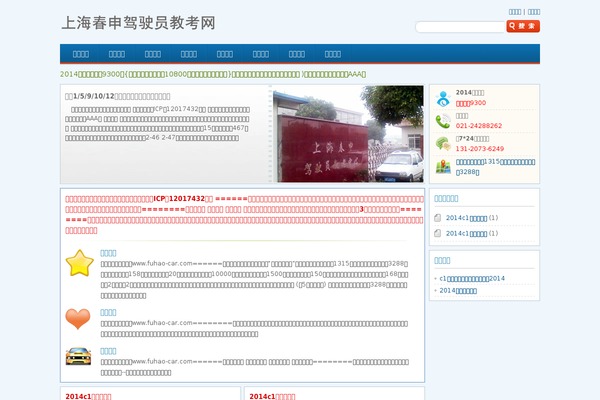Image resolution: width=600 pixels, height=400 pixels.
Task: Click the document icon beside the first 2014c1 category
Action: 437,218
